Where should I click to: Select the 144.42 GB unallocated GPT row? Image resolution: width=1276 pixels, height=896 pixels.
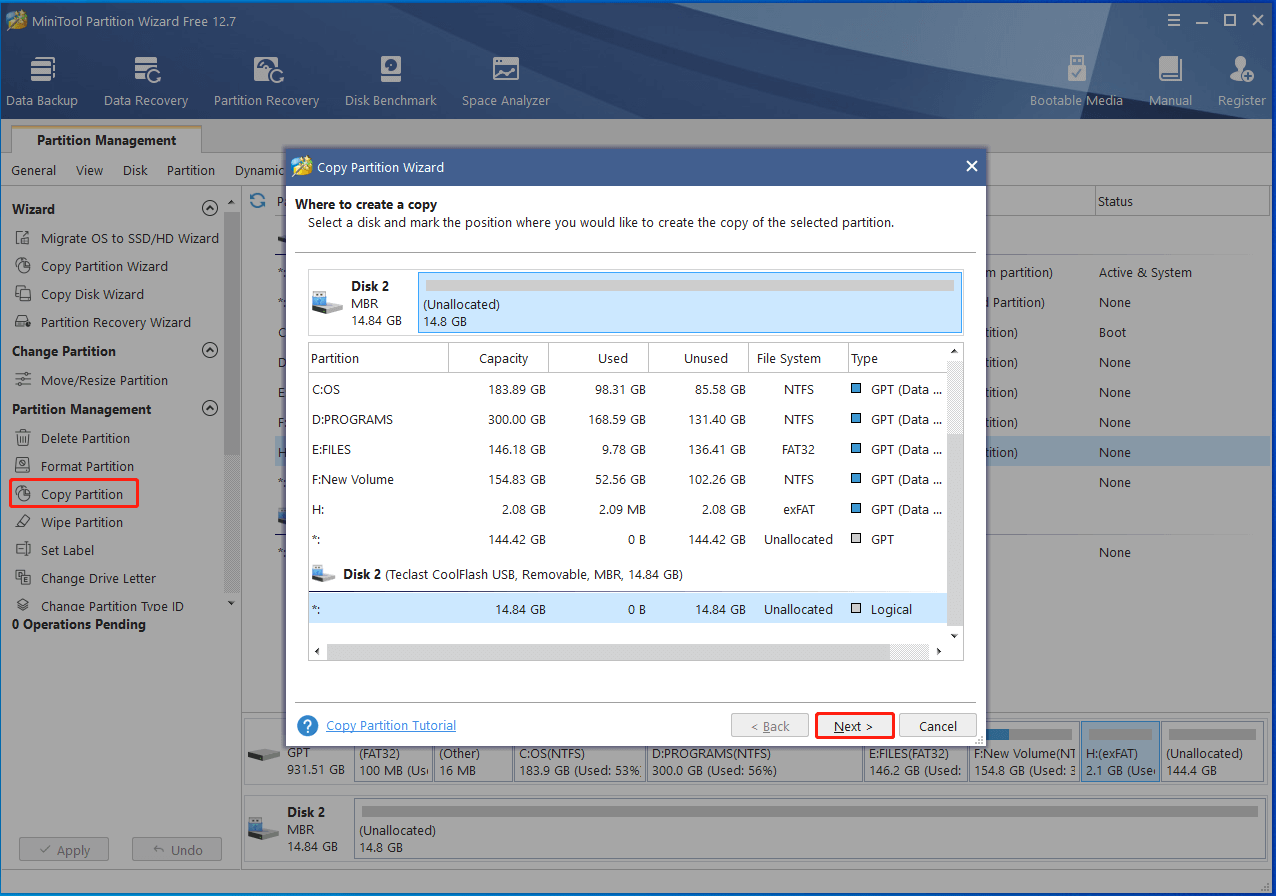628,539
